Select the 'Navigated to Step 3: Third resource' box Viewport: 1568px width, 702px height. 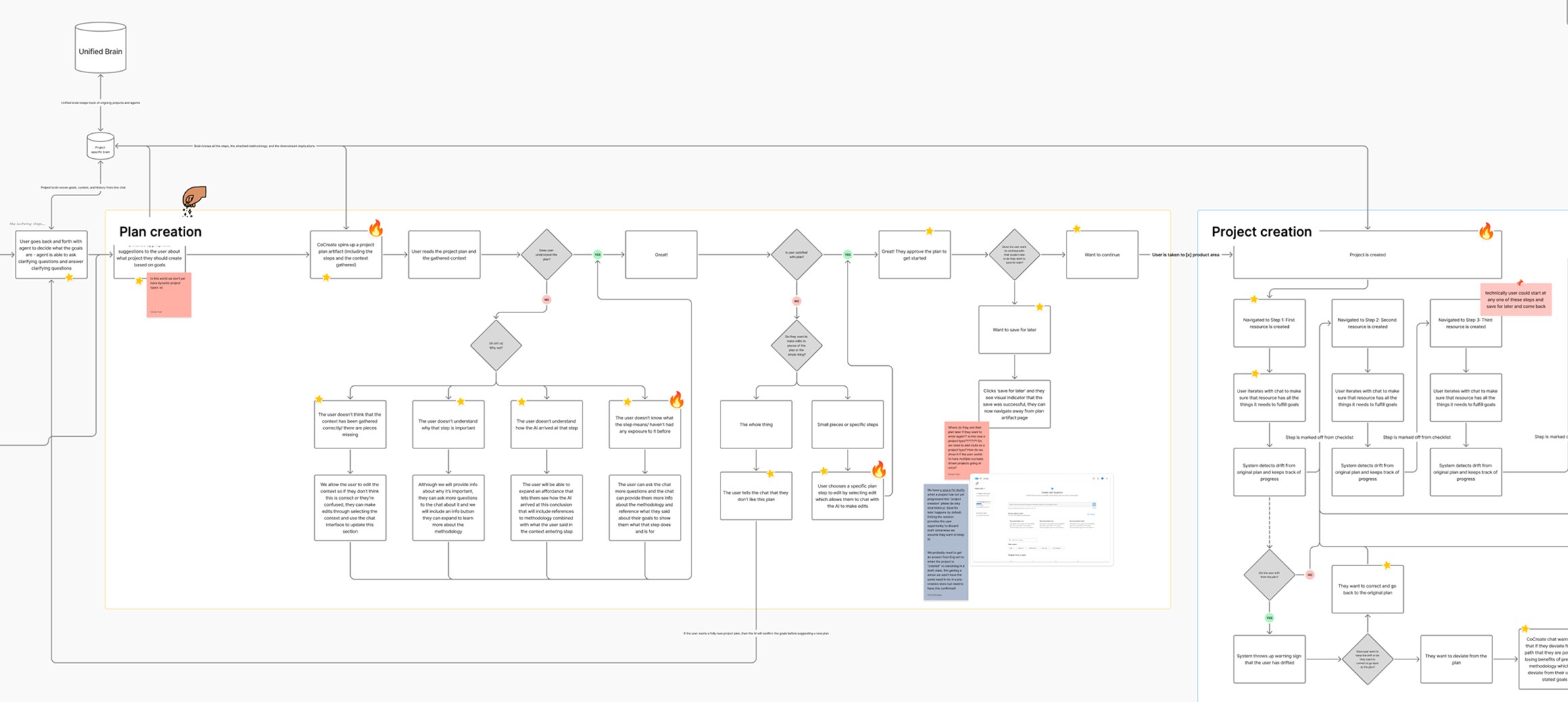pyautogui.click(x=1465, y=323)
